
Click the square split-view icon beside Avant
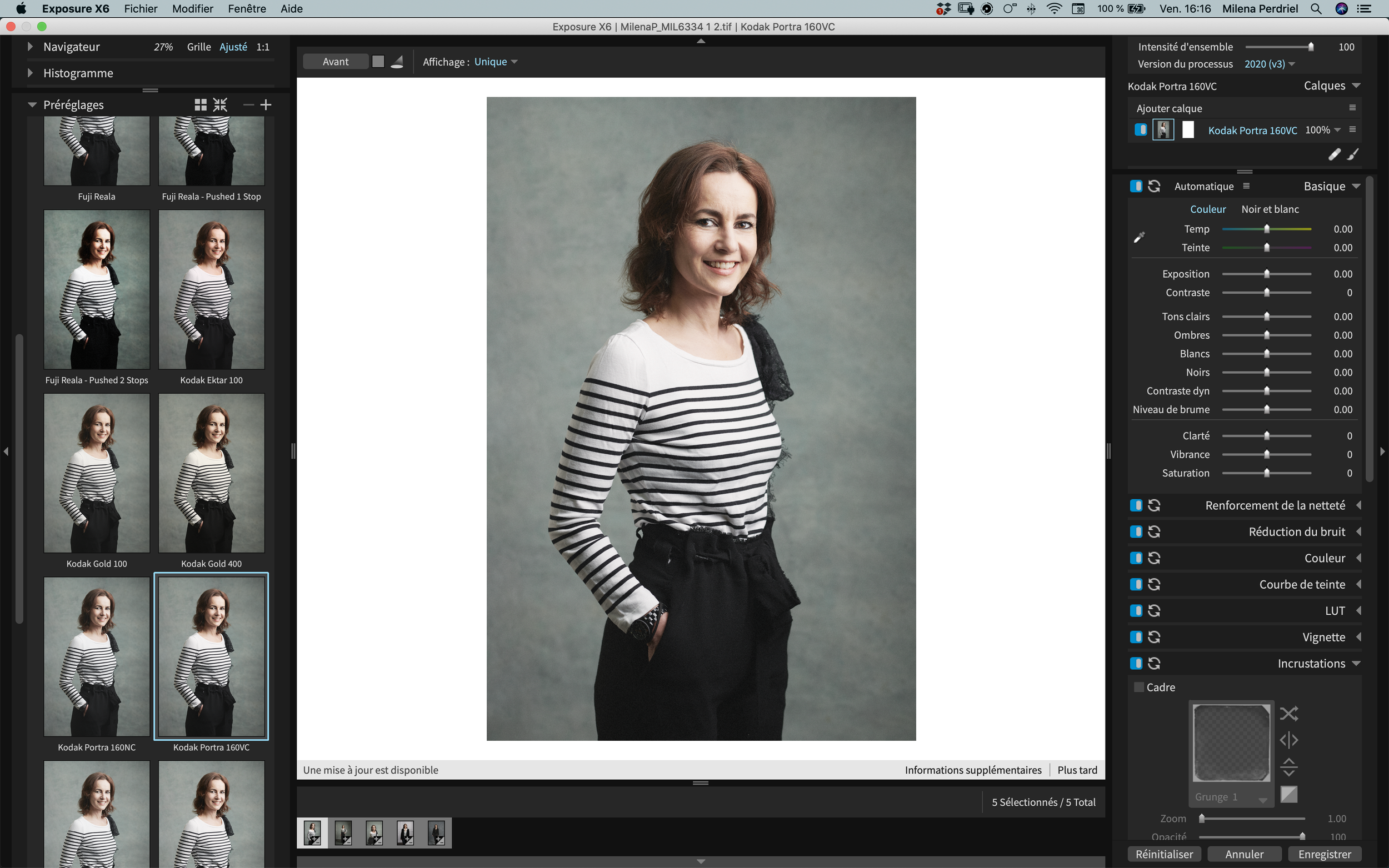point(378,62)
